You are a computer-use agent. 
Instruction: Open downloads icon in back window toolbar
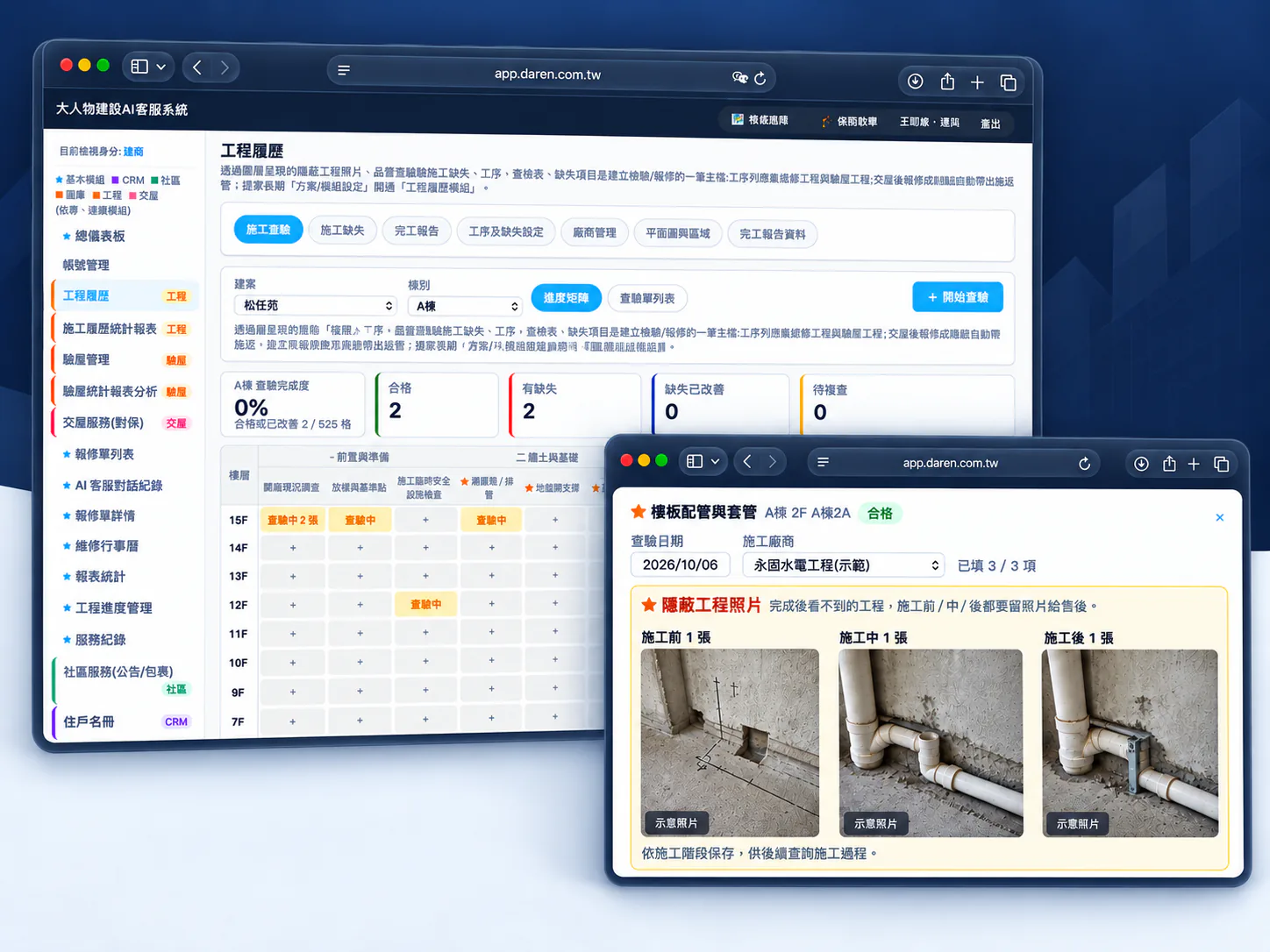pyautogui.click(x=915, y=82)
